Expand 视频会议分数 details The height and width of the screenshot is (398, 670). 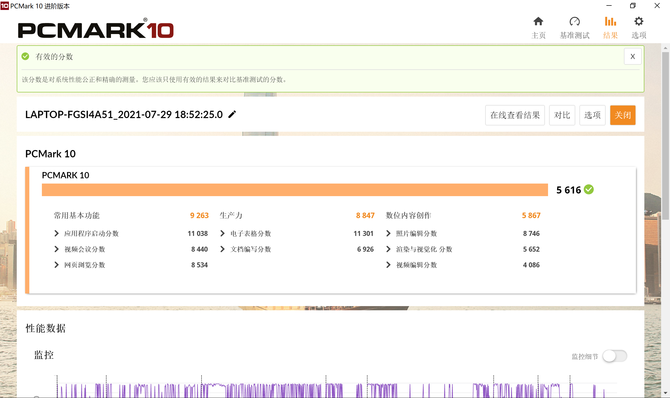point(56,249)
